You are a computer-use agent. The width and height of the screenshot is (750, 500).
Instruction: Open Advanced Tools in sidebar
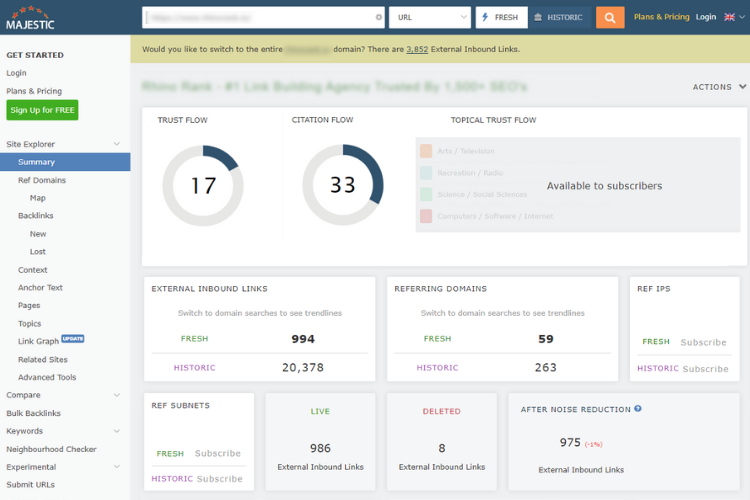click(x=47, y=377)
